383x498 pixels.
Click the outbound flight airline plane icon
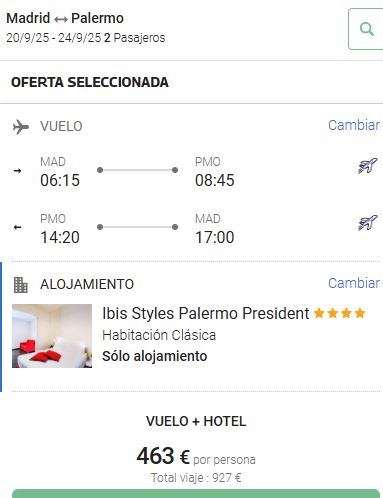point(368,166)
